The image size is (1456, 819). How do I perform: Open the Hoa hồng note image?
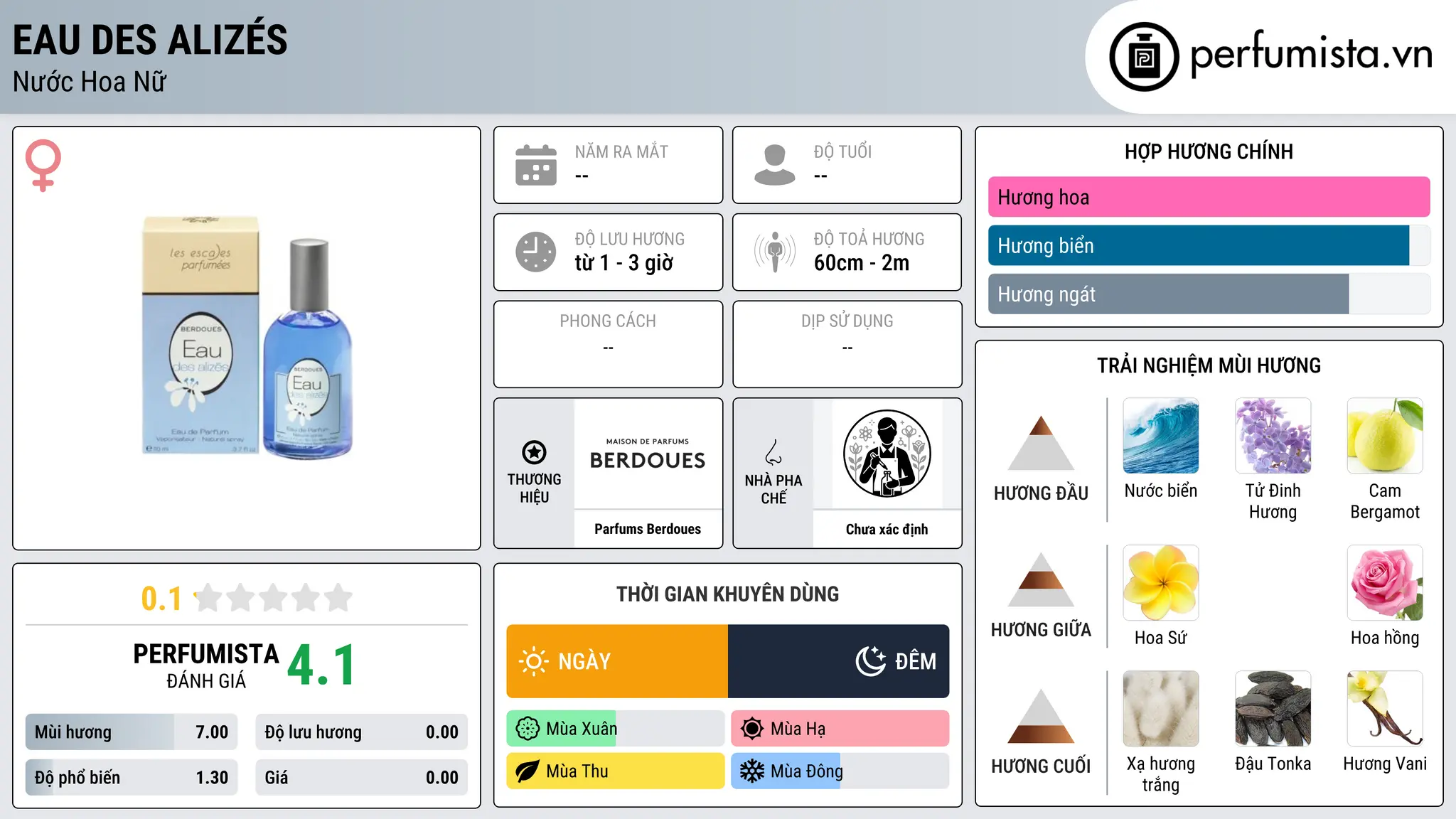1385,583
